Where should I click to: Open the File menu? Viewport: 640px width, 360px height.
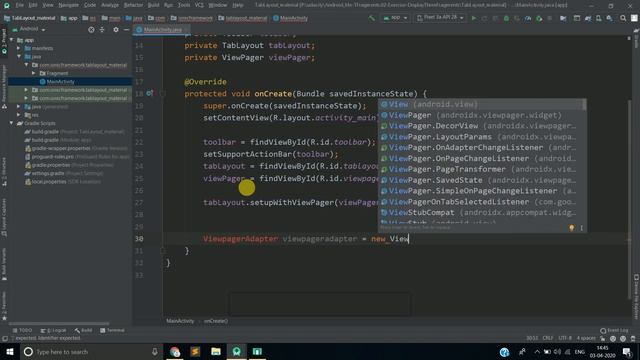(x=19, y=5)
